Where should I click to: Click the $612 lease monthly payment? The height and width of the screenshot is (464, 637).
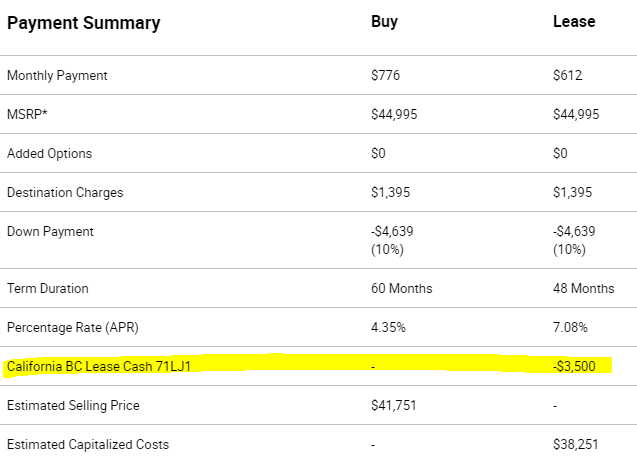pos(568,75)
